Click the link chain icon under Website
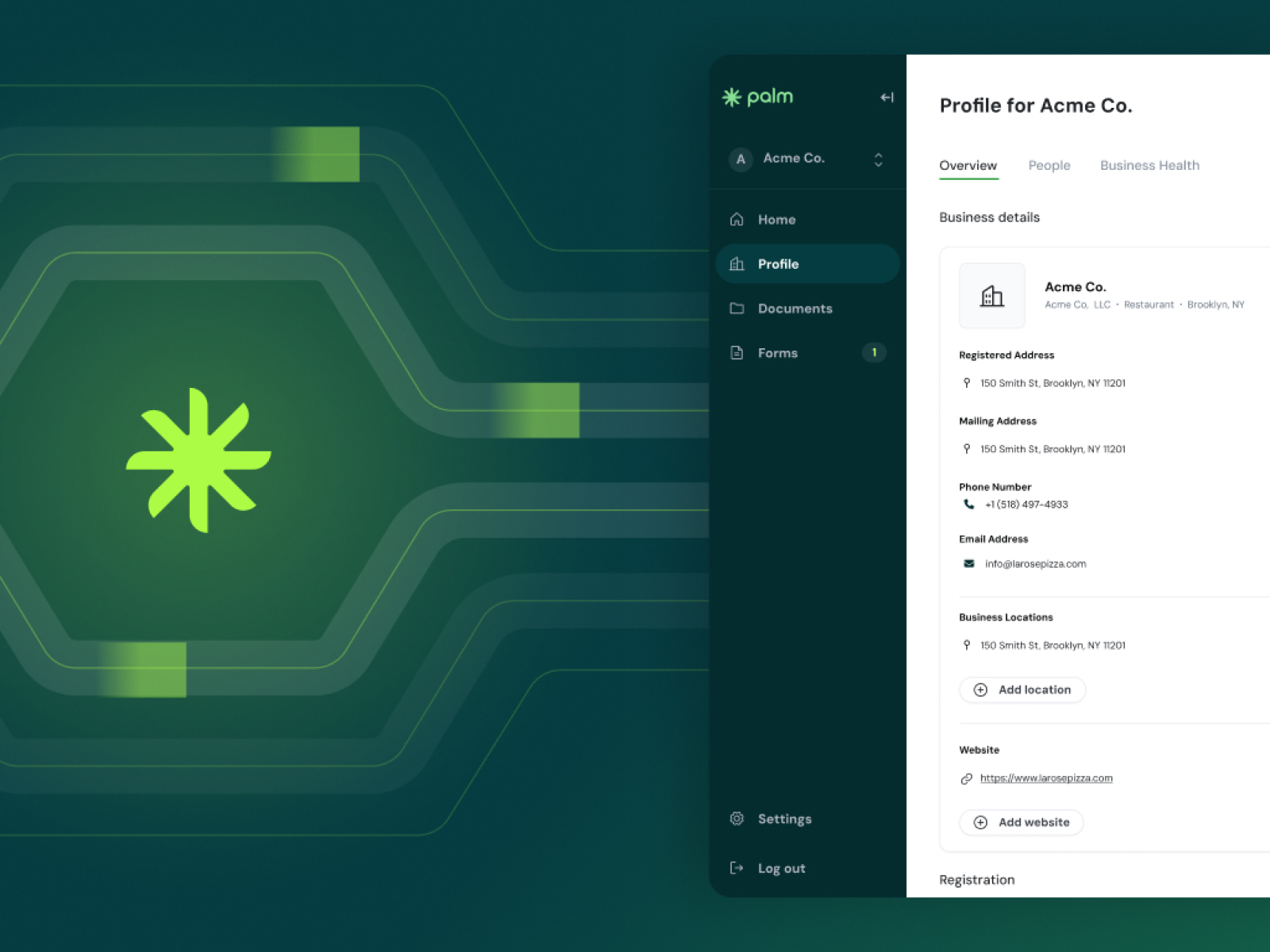Screen dimensions: 1270x952 tap(967, 779)
